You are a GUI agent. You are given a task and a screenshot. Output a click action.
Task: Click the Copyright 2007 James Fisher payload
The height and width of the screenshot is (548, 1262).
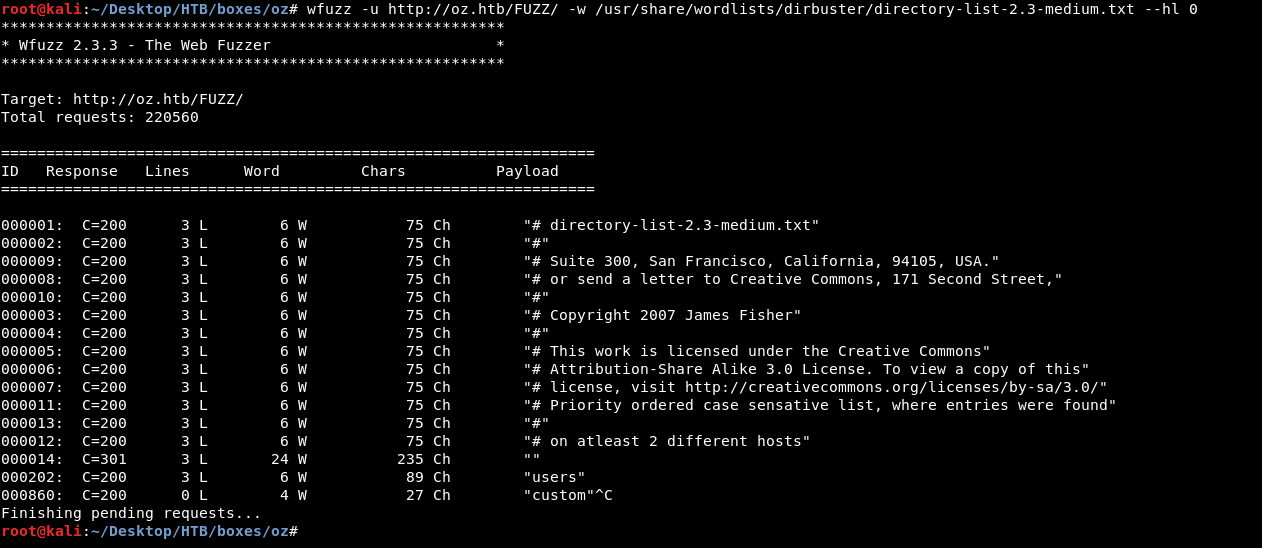(662, 315)
